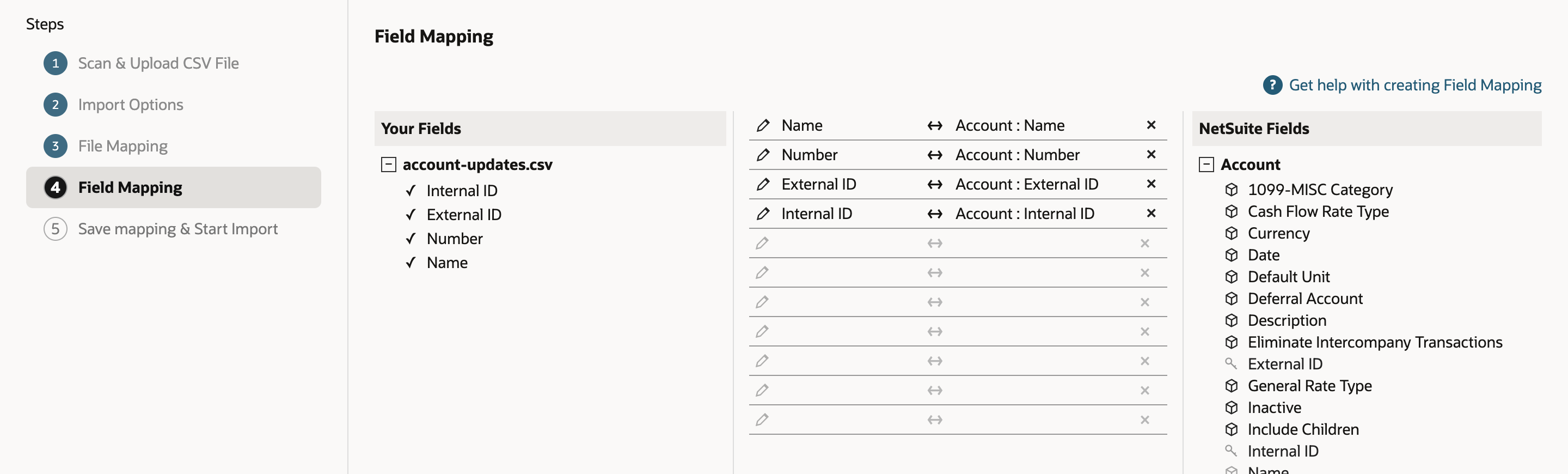
Task: Select Eliminate Intercompany Transactions field
Action: click(1374, 342)
